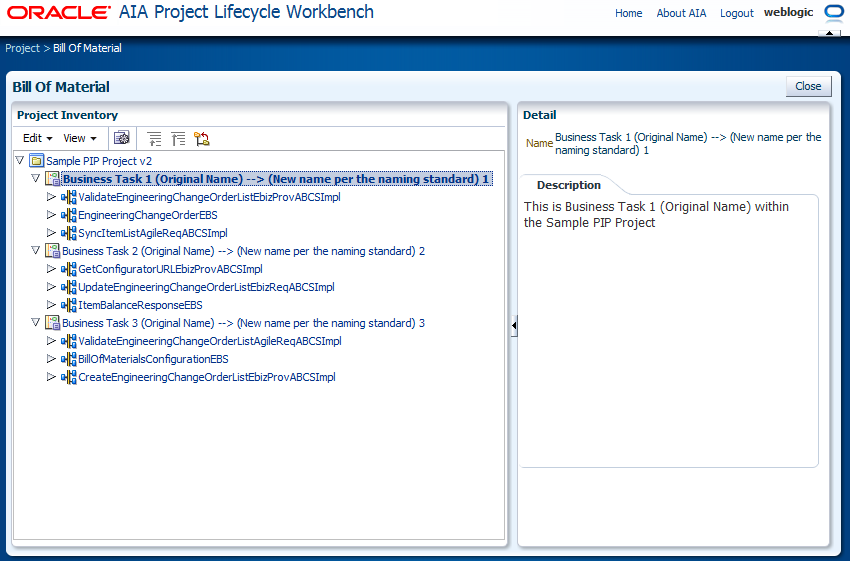Click the Business Task 3 task icon

[53, 323]
